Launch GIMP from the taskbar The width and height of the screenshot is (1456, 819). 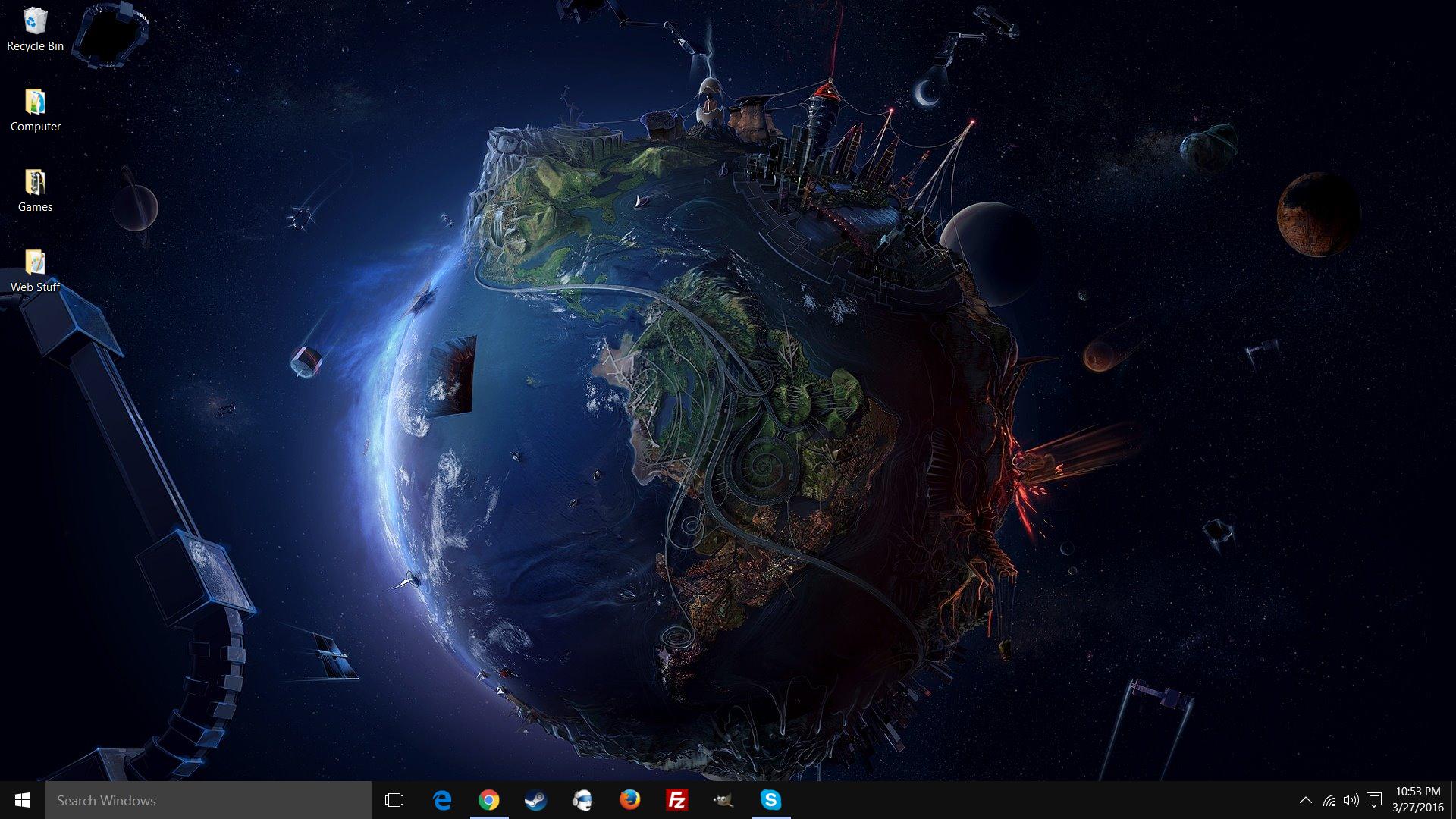[724, 800]
